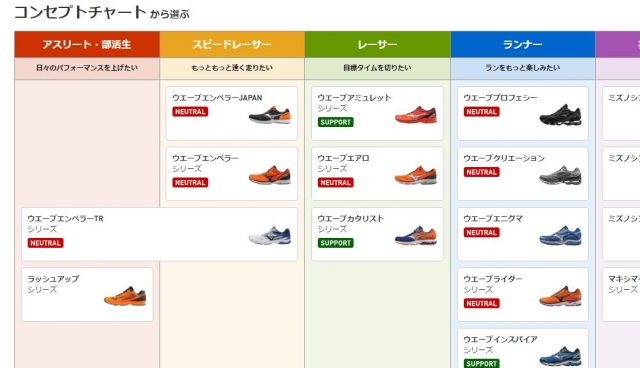Select the purple partially visible category header

[618, 44]
